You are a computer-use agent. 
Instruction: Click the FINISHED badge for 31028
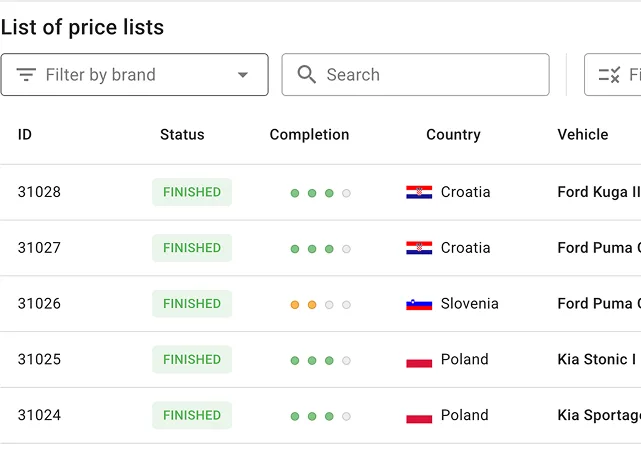[x=192, y=192]
